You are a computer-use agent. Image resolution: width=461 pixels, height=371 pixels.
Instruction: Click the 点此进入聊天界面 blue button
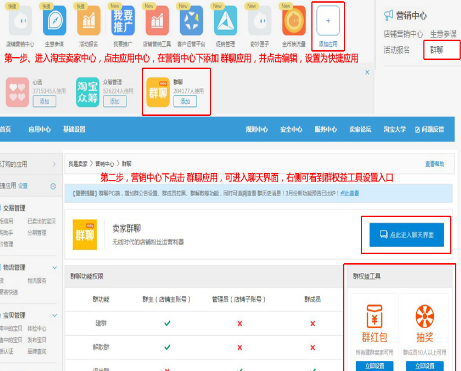pyautogui.click(x=407, y=235)
